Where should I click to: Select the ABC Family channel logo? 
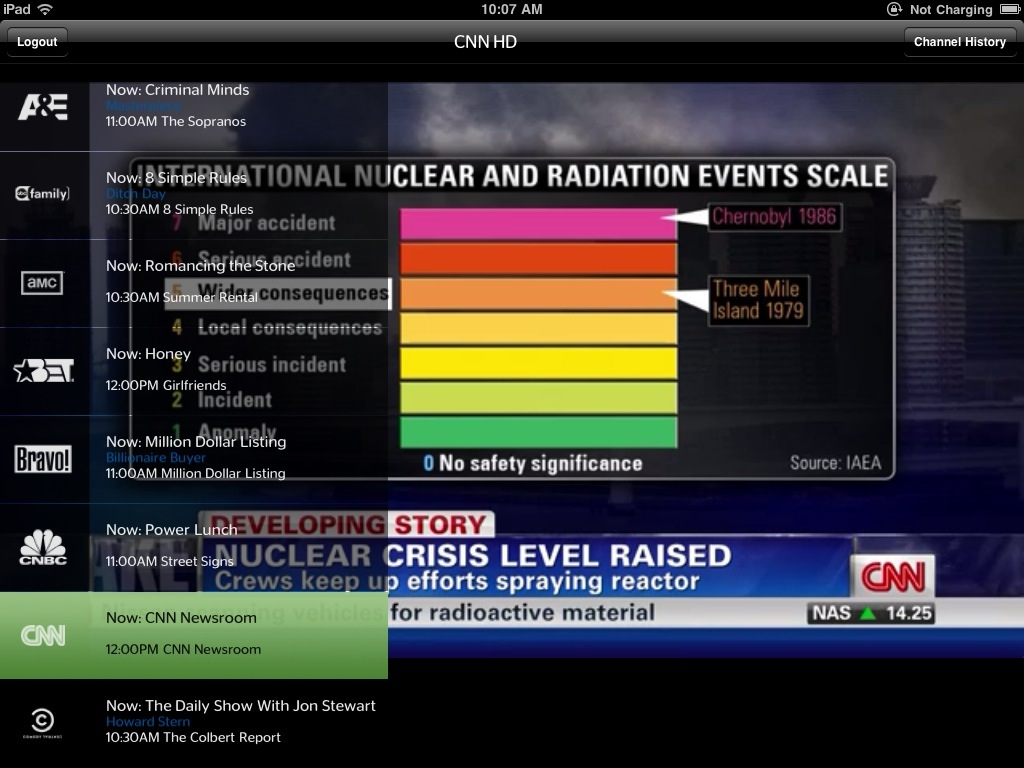tap(43, 194)
